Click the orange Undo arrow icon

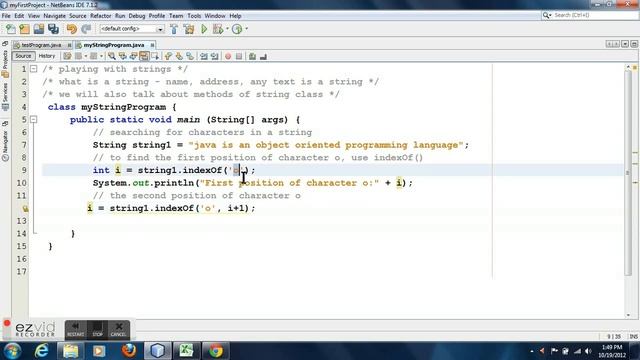[x=72, y=29]
